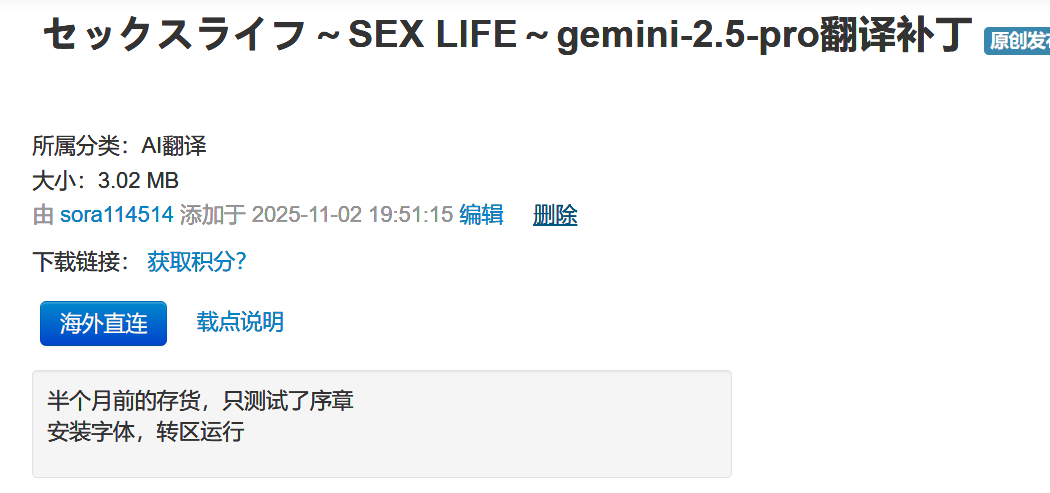Viewport: 1050px width, 493px height.
Task: Click the 3.02 MB size value
Action: pos(138,181)
